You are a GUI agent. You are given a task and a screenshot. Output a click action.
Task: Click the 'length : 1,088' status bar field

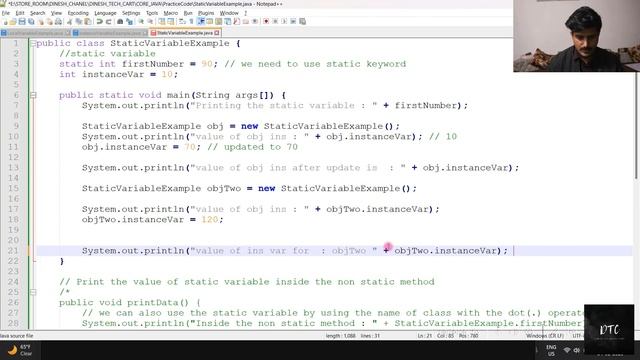click(340, 336)
